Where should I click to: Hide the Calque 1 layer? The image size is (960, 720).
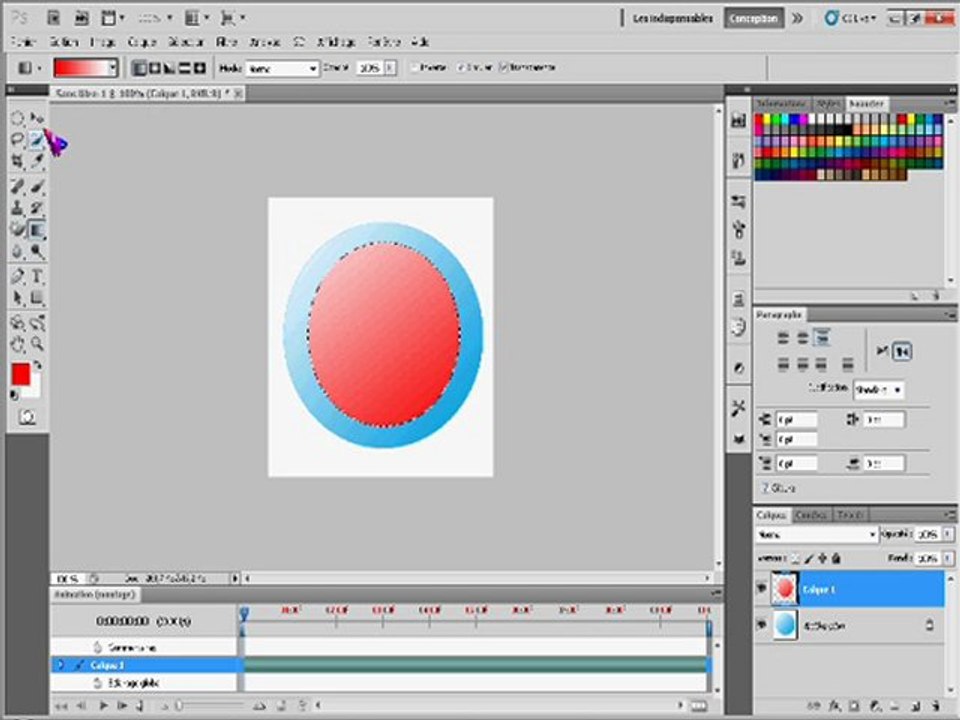click(x=762, y=589)
